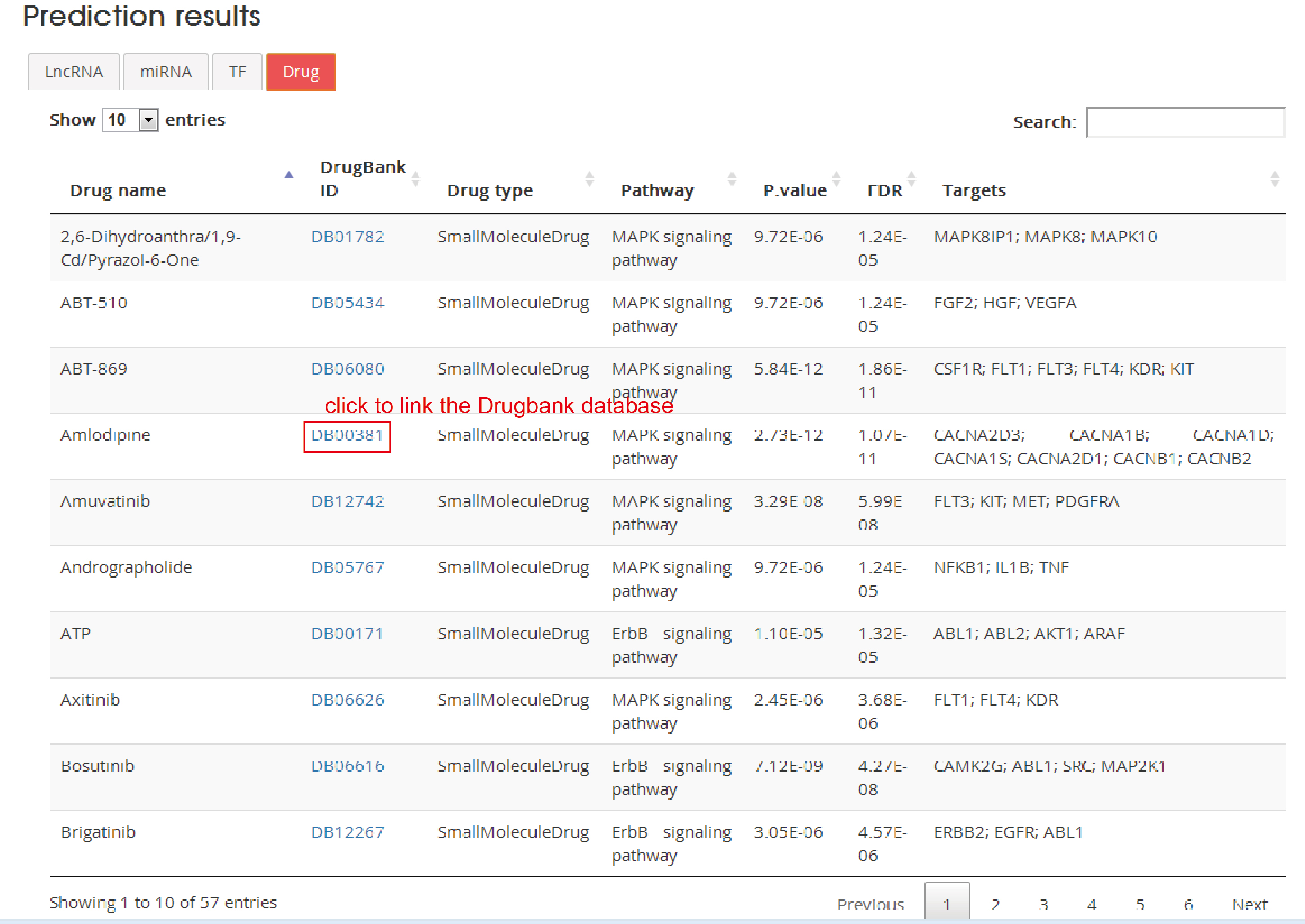The height and width of the screenshot is (924, 1305).
Task: Select the Drug tab
Action: (x=300, y=72)
